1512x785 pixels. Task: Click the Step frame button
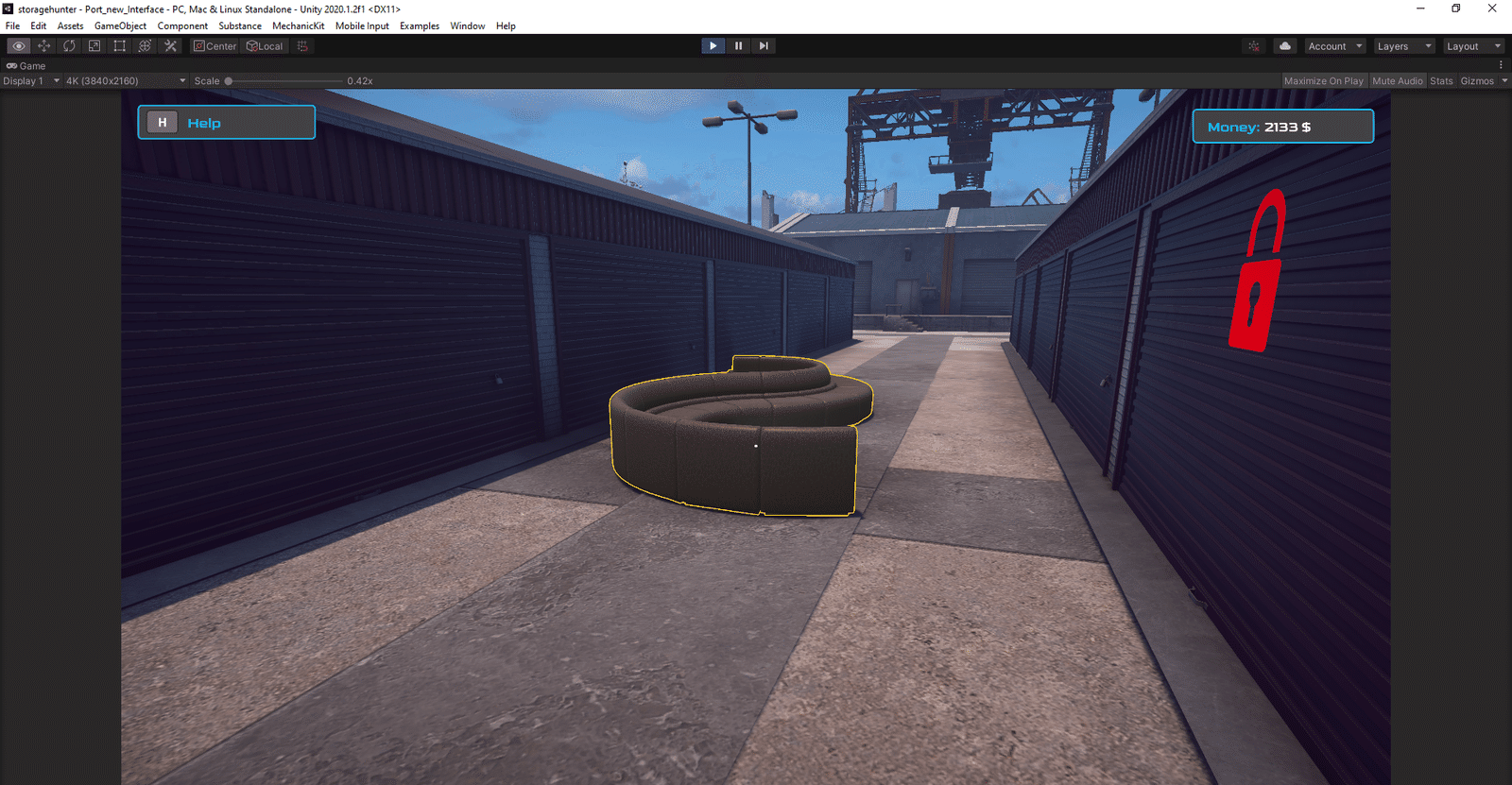point(764,45)
